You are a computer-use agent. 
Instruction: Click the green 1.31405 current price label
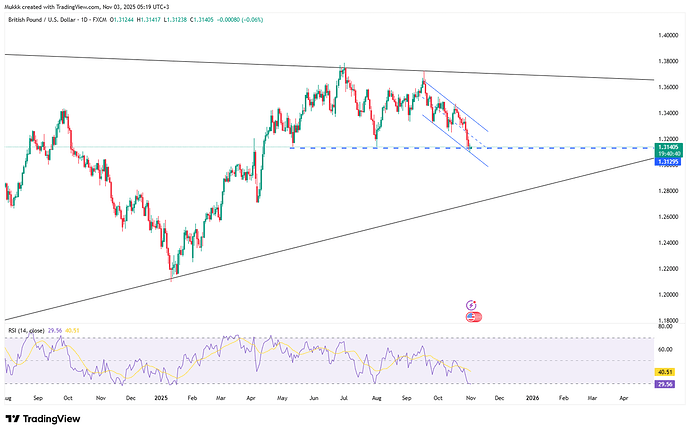click(x=667, y=146)
